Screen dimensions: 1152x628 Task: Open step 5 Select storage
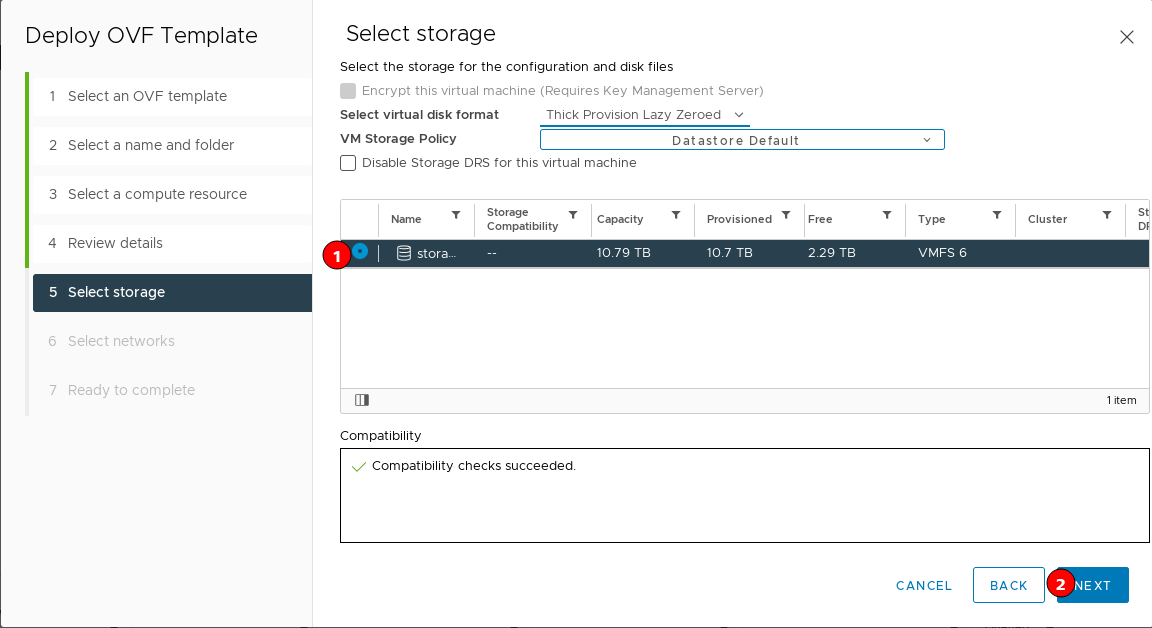point(172,292)
